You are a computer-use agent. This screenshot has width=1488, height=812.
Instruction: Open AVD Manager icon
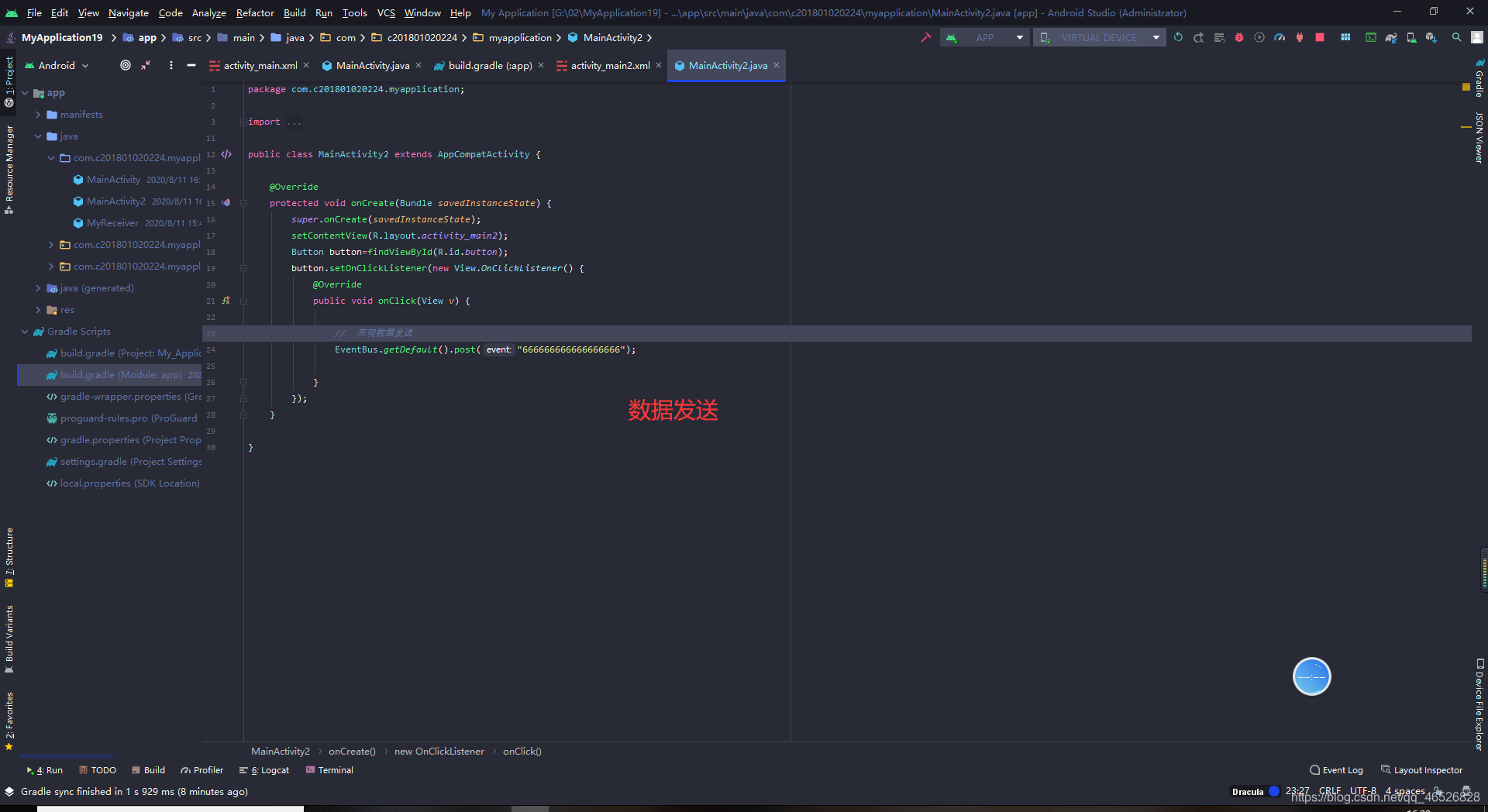click(x=1411, y=37)
